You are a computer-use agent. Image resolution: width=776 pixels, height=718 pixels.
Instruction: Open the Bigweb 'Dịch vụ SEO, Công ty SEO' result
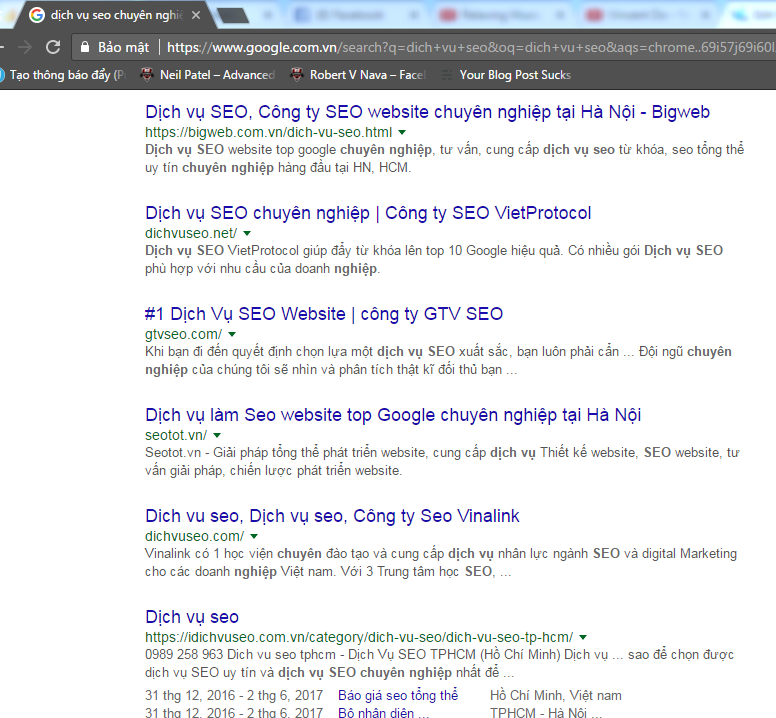tap(427, 112)
